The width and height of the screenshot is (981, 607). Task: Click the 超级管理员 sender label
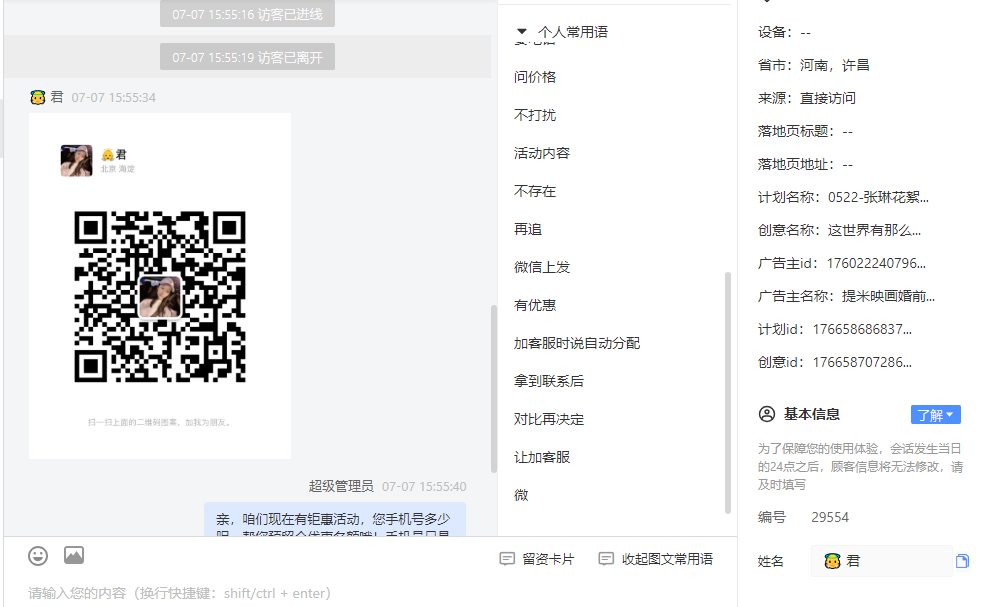341,486
